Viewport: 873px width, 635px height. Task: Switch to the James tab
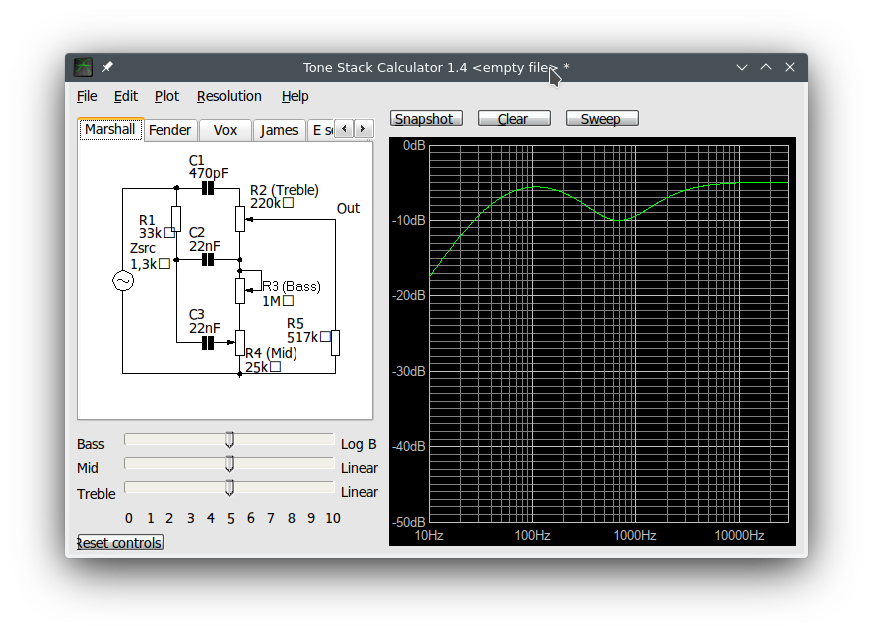279,130
